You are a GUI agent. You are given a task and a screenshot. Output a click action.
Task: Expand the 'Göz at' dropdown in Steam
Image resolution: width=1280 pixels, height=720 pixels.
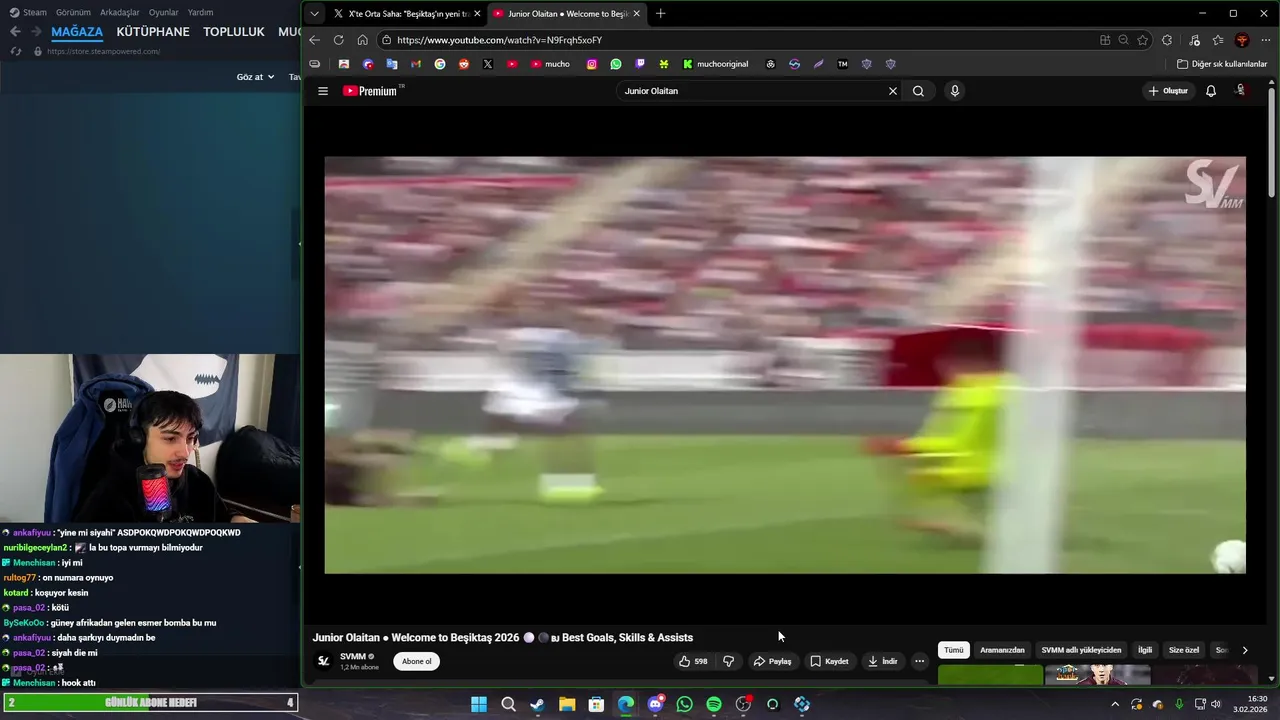click(x=255, y=77)
